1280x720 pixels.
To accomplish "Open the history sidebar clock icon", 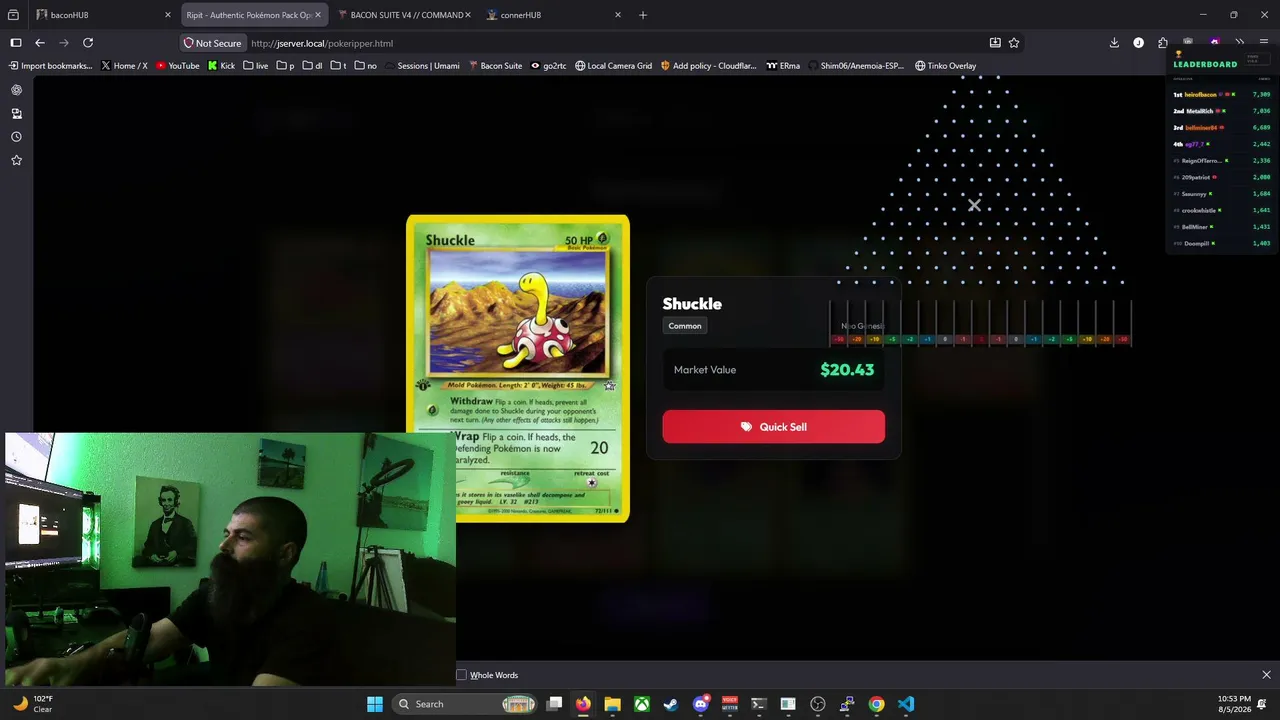I will coord(16,137).
